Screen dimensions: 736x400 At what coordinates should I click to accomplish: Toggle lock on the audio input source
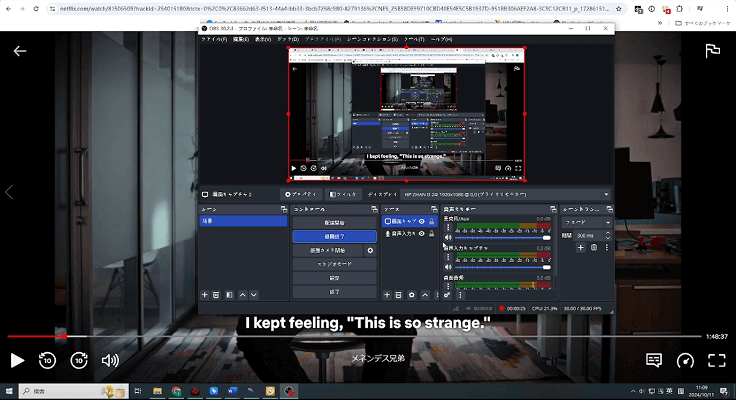click(x=431, y=233)
